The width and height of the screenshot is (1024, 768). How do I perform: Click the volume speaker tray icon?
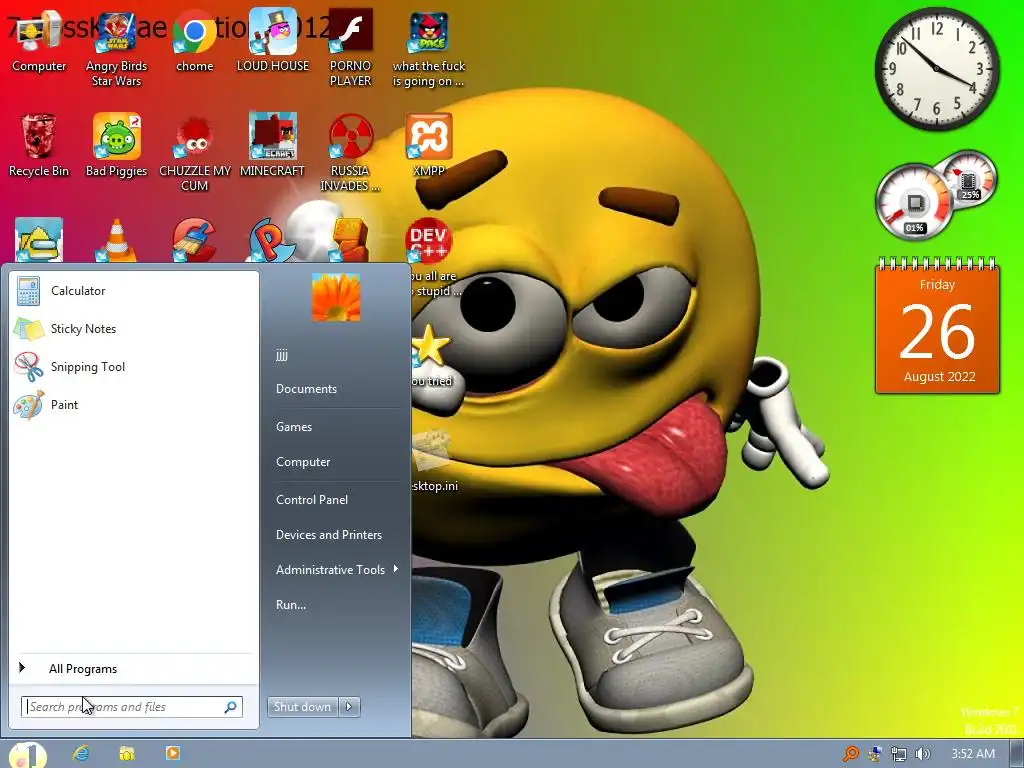[x=922, y=754]
